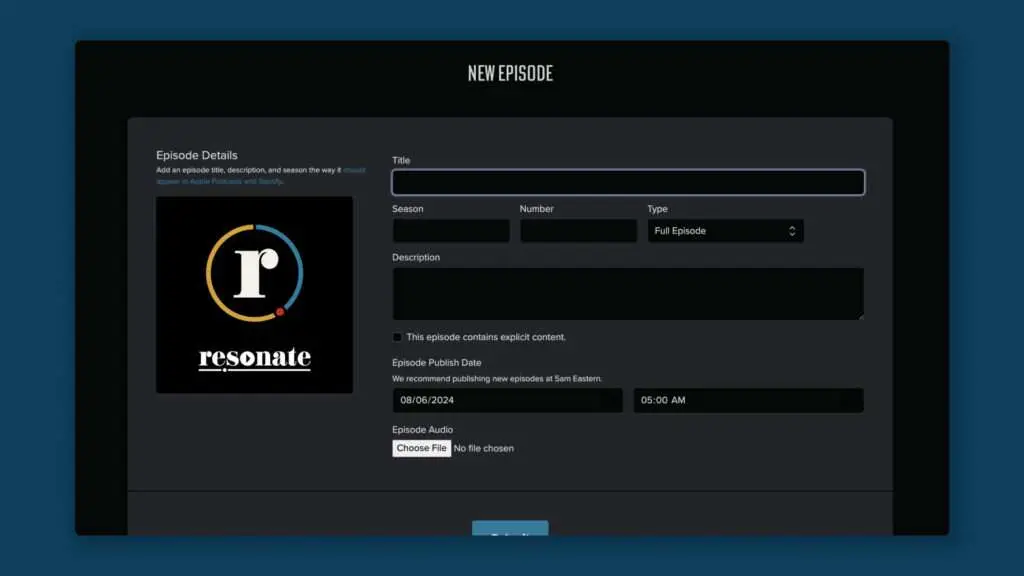Click the 'Episode Audio' field label
The width and height of the screenshot is (1024, 576).
point(422,430)
